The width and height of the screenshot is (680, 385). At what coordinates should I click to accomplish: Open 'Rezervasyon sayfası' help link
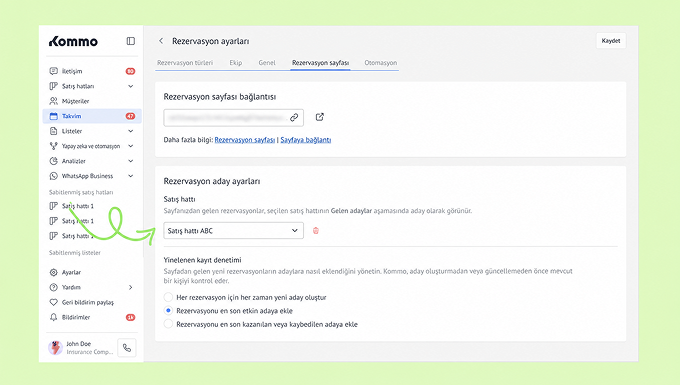pyautogui.click(x=245, y=140)
